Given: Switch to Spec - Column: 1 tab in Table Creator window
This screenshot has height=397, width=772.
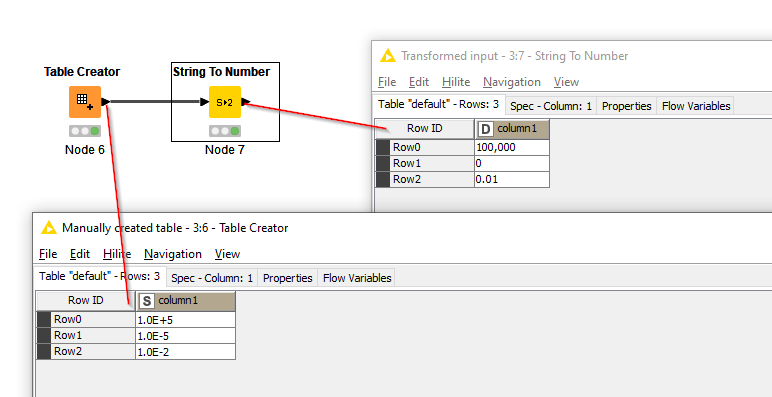Looking at the screenshot, I should [212, 278].
